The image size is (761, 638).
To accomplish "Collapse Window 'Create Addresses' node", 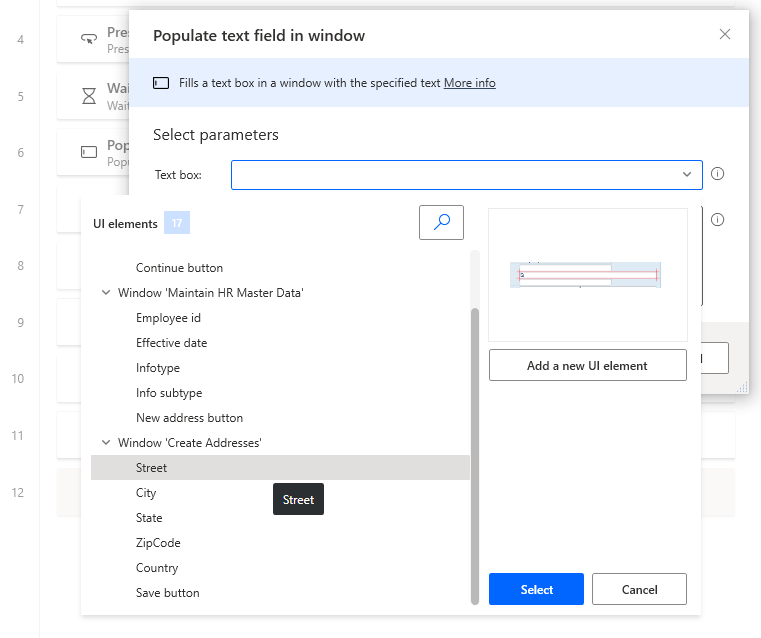I will coord(105,442).
